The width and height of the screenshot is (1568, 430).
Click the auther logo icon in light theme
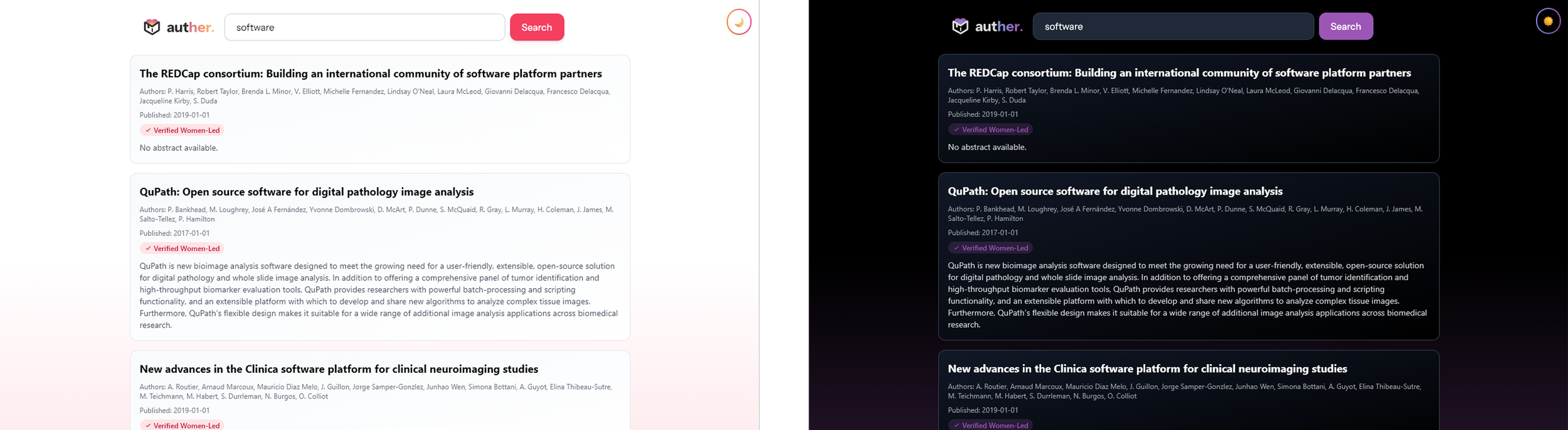(x=152, y=27)
